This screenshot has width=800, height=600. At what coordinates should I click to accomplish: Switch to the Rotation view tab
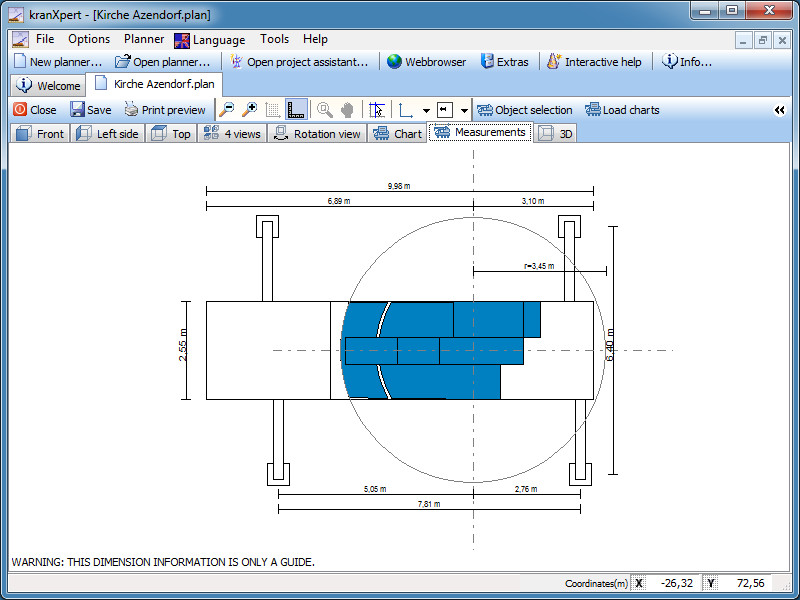(317, 133)
